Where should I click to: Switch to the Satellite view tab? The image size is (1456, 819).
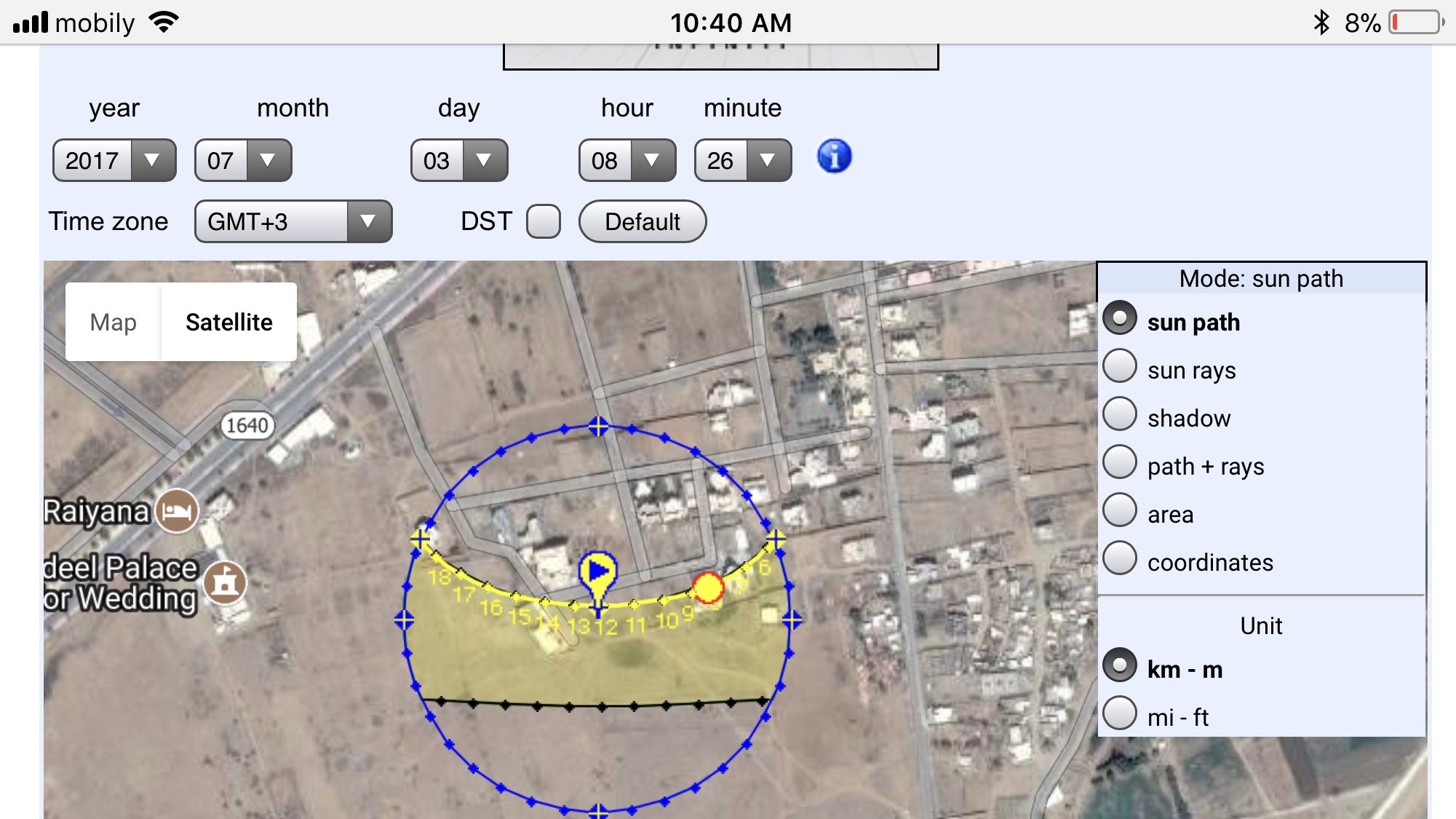[228, 322]
